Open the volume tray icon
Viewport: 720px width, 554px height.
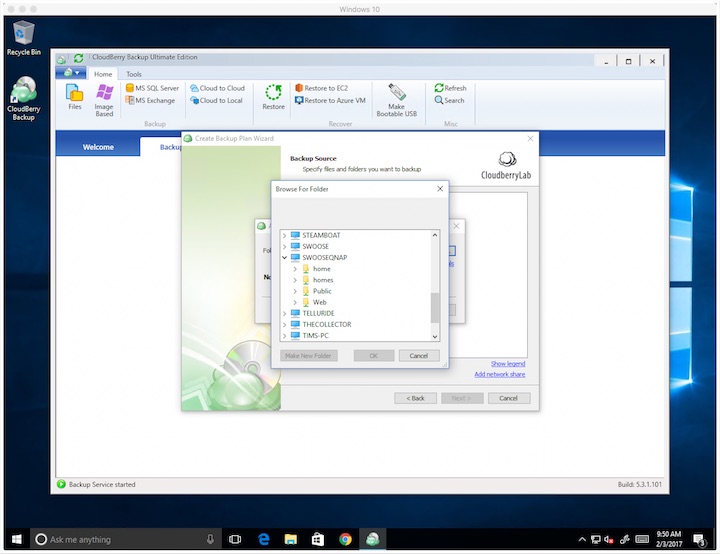[609, 539]
